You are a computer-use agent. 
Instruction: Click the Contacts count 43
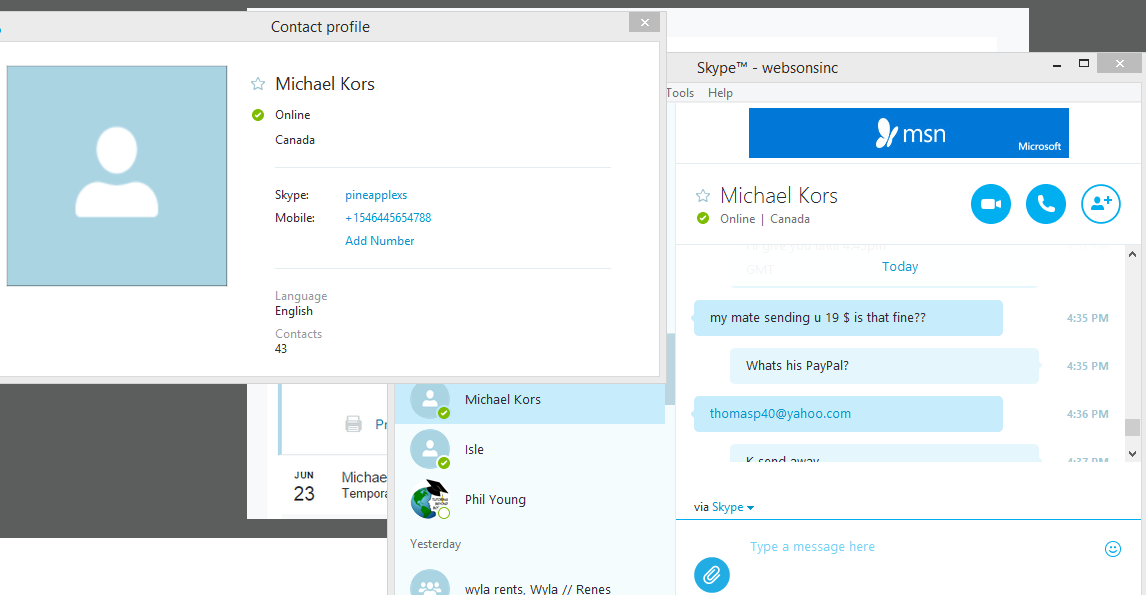click(x=281, y=349)
